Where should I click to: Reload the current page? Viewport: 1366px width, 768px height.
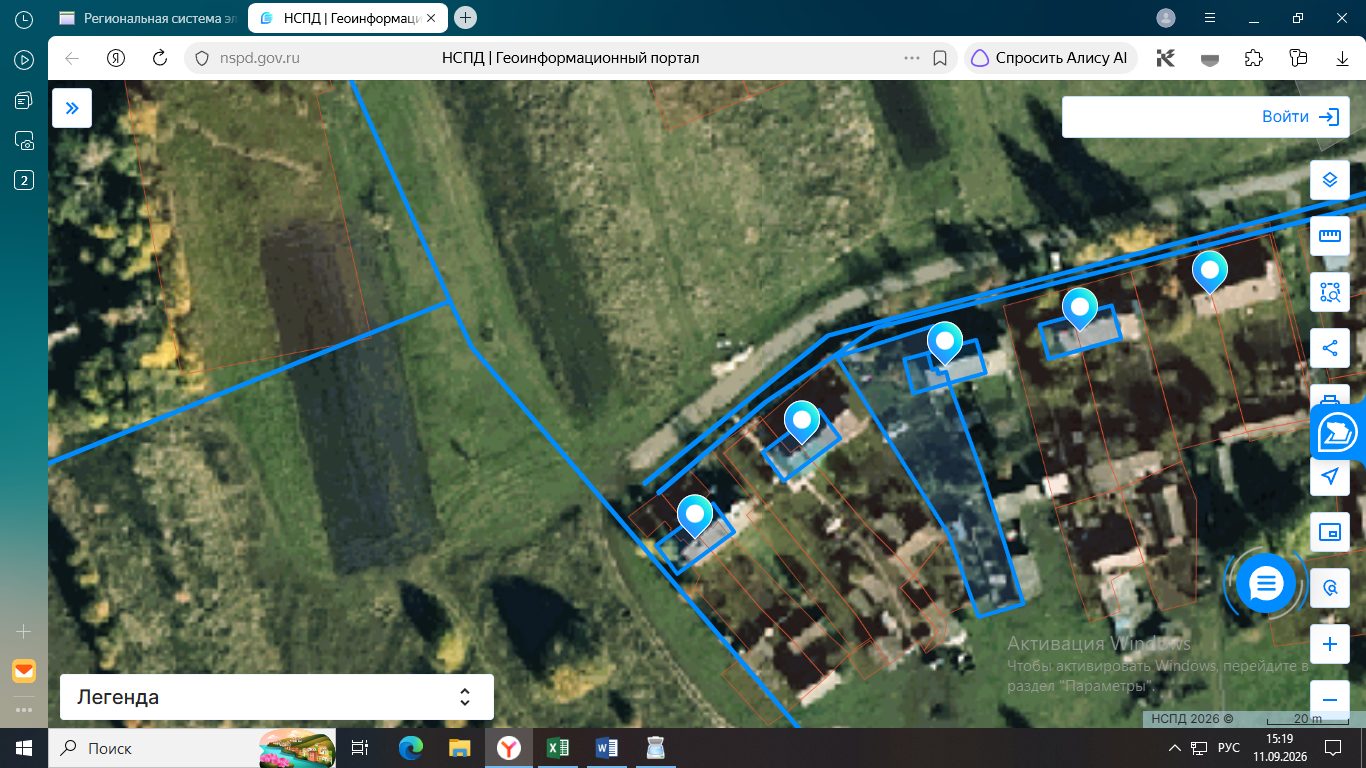click(x=159, y=58)
